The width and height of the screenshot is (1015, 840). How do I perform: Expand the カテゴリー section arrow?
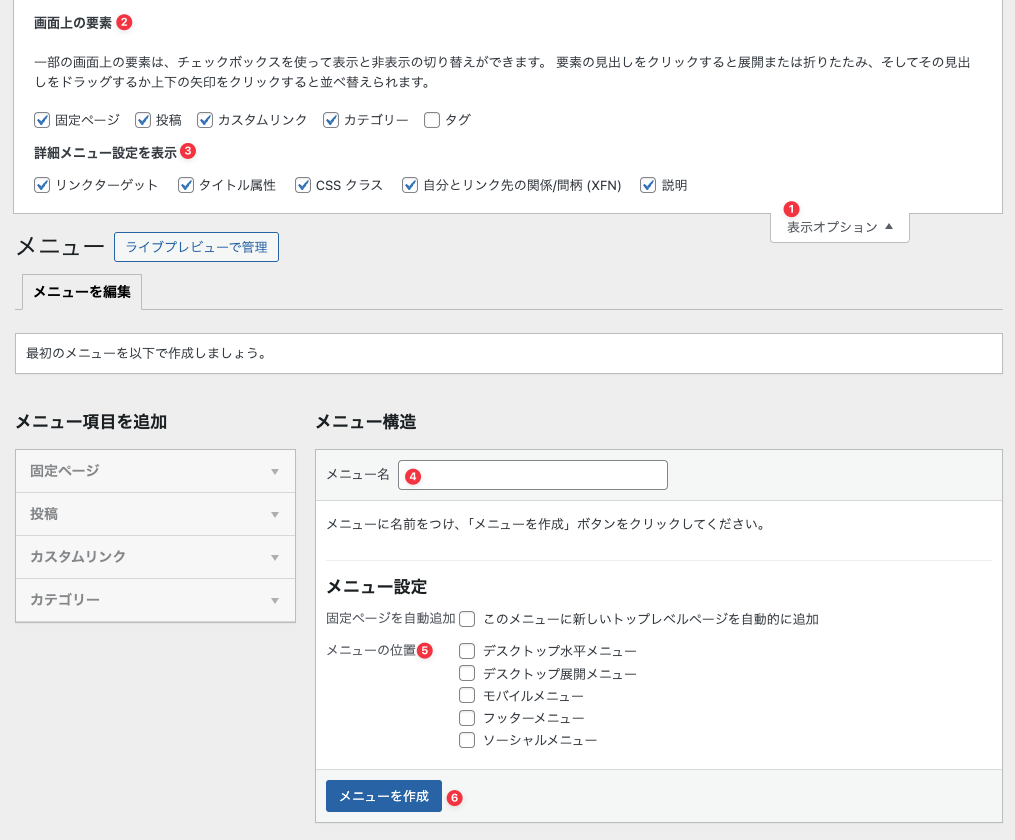275,600
